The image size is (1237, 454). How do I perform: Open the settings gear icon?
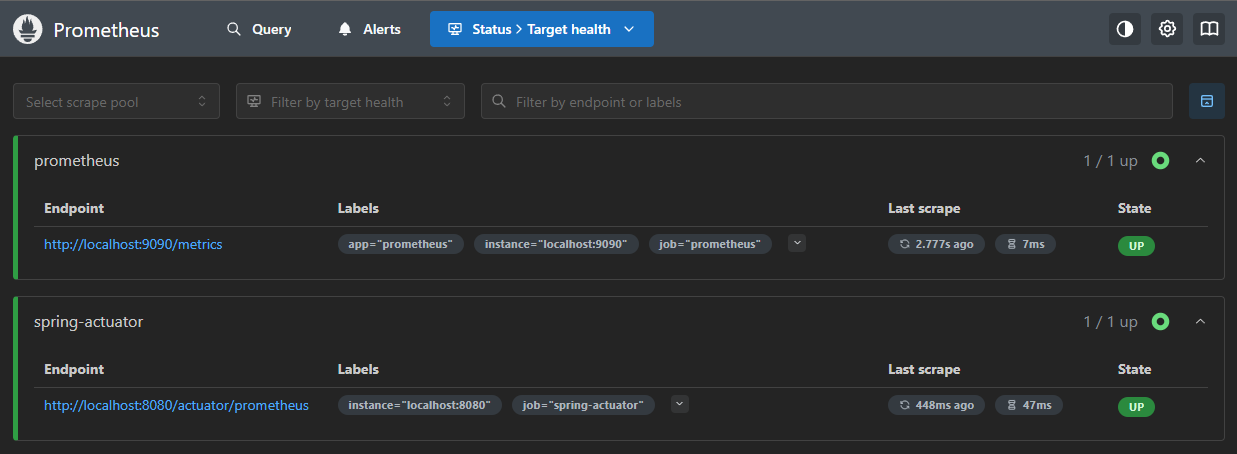coord(1167,29)
